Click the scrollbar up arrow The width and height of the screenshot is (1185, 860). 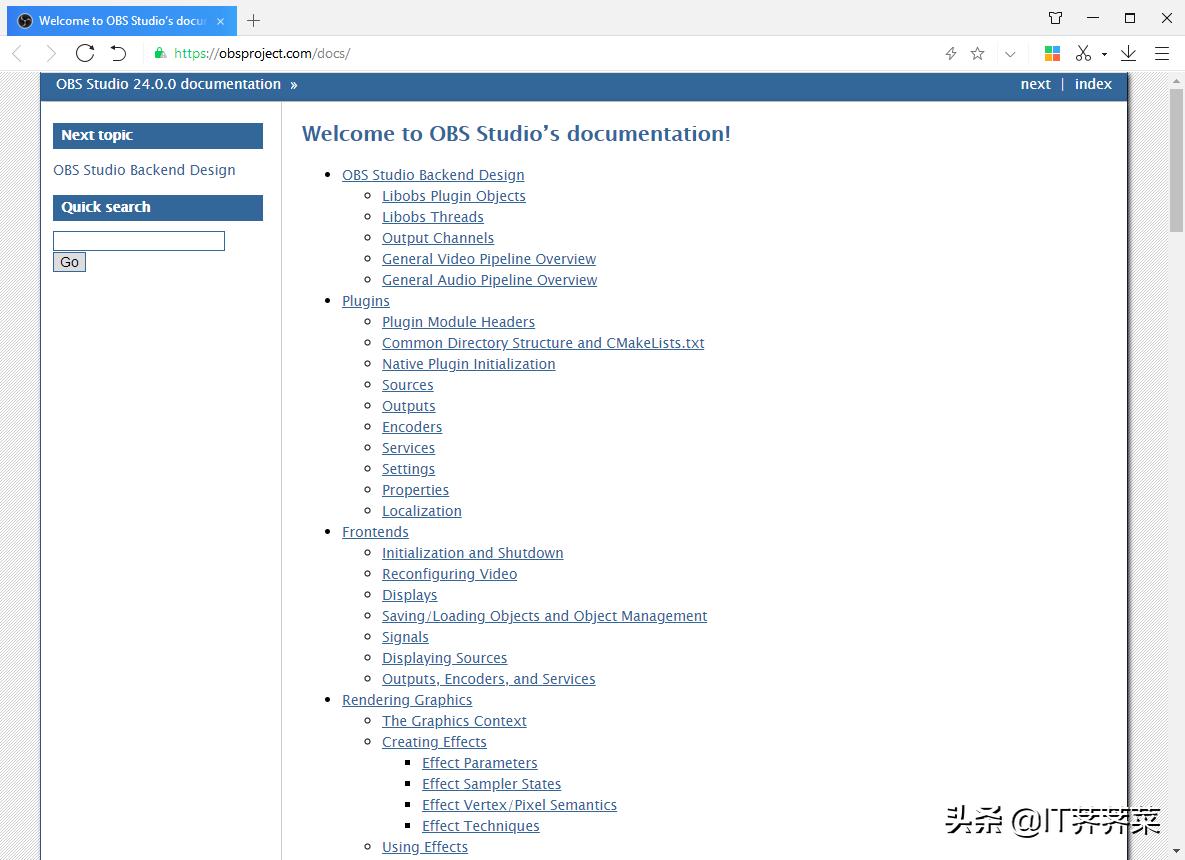[1176, 79]
